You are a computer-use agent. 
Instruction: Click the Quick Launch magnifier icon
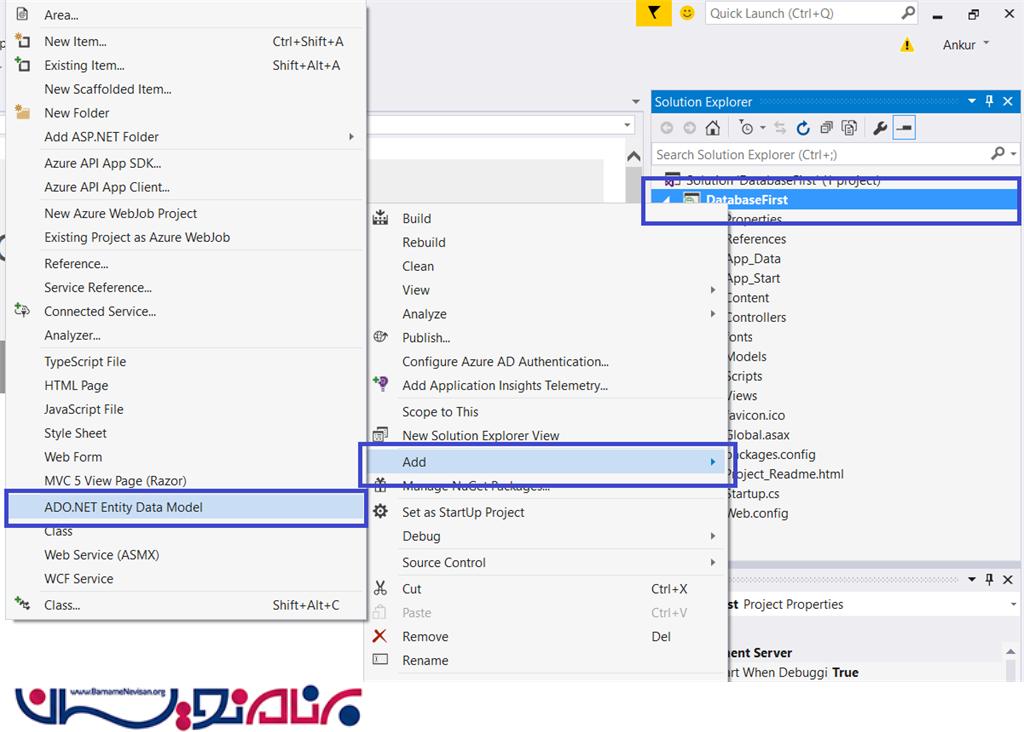(x=908, y=13)
